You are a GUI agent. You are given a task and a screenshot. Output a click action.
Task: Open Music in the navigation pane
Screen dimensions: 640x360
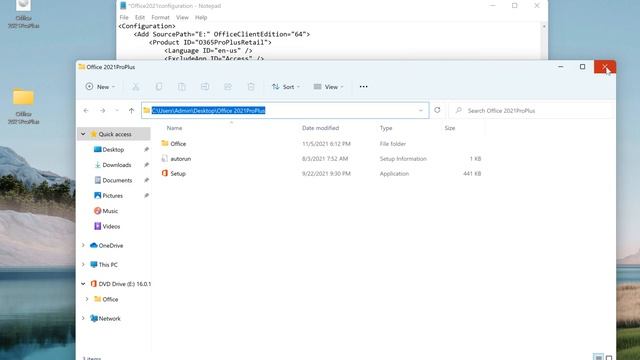point(106,211)
